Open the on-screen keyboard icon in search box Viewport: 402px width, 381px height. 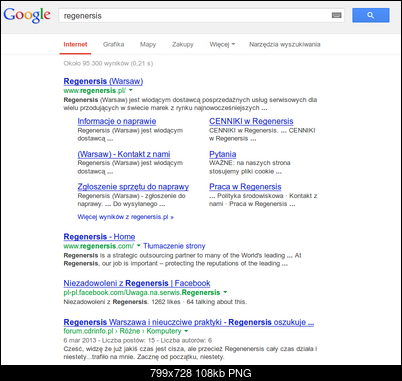click(337, 15)
